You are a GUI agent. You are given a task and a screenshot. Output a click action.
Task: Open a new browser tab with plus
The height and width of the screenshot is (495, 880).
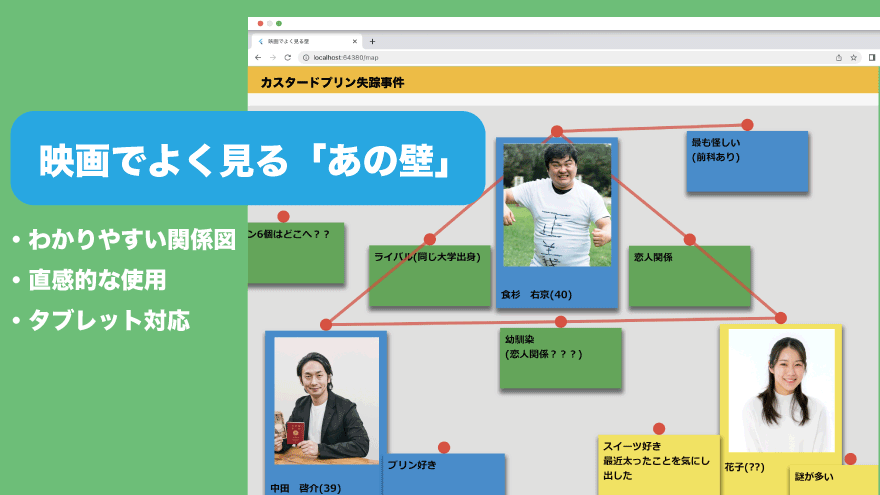pos(372,41)
